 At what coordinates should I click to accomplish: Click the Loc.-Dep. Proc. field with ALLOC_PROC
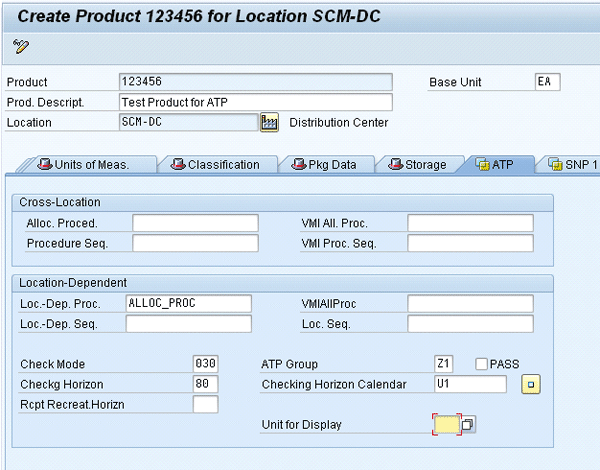point(187,303)
